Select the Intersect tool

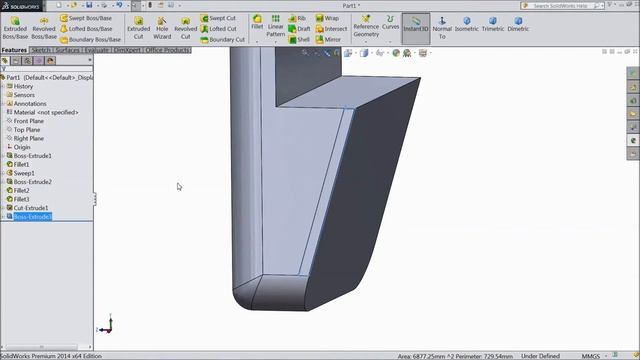[x=331, y=29]
